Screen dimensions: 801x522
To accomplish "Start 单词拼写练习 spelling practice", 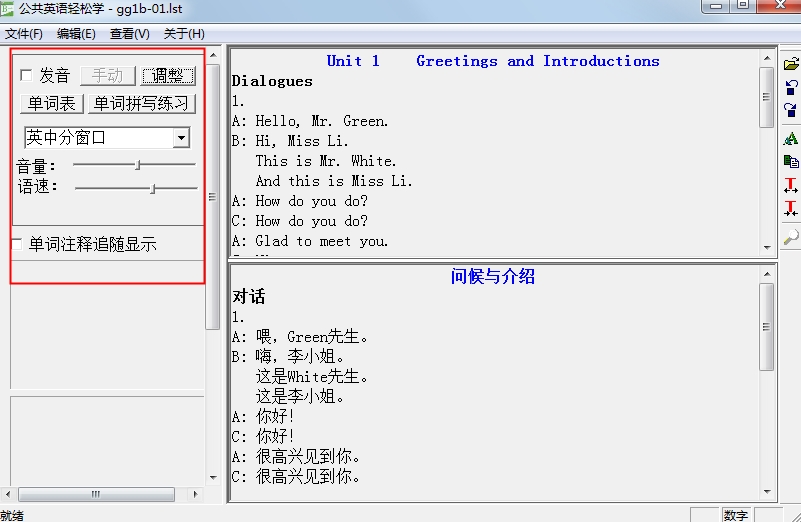I will [142, 104].
